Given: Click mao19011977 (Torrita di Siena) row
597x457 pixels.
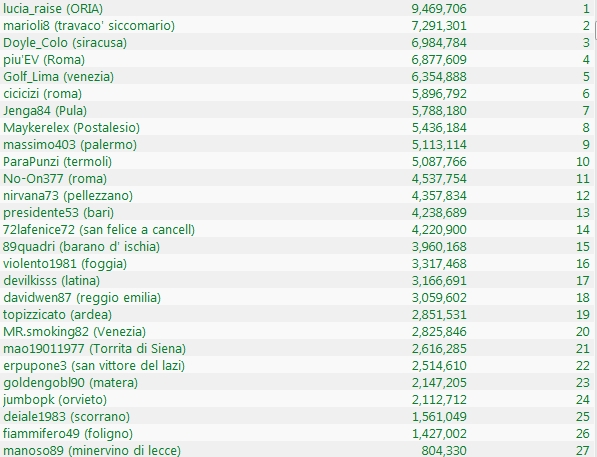Looking at the screenshot, I should 297,348.
